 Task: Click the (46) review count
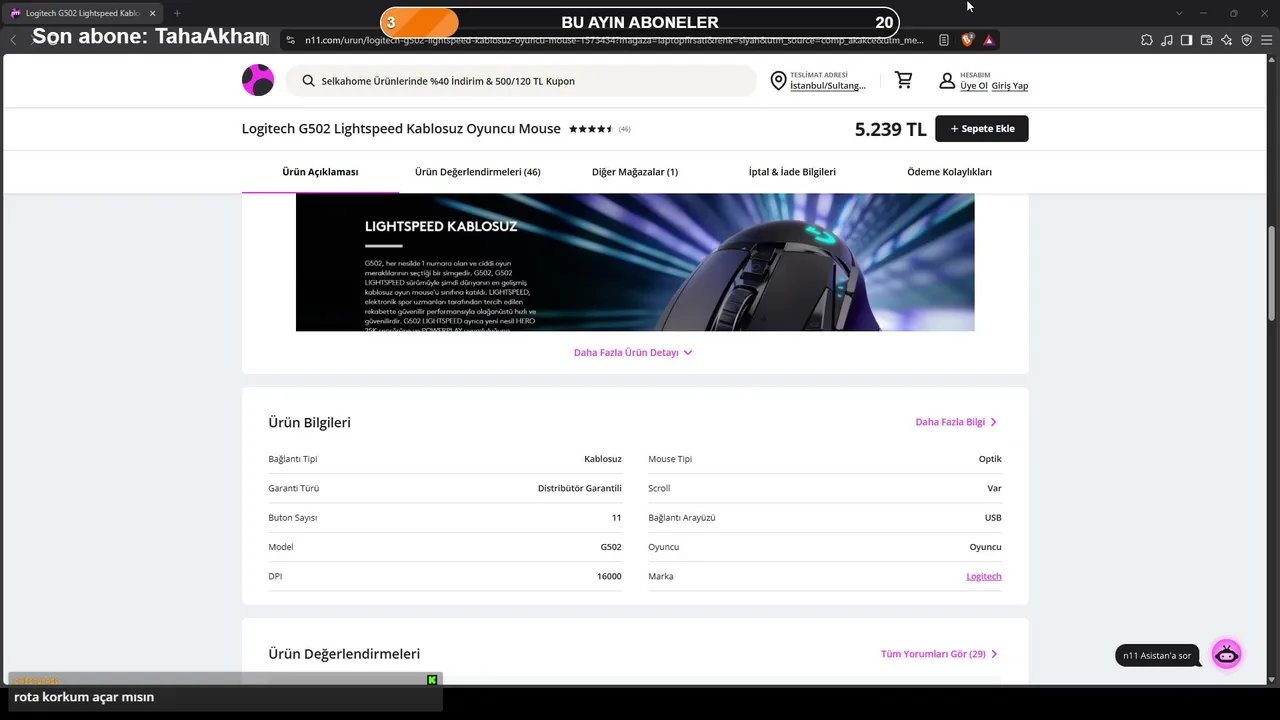click(625, 129)
